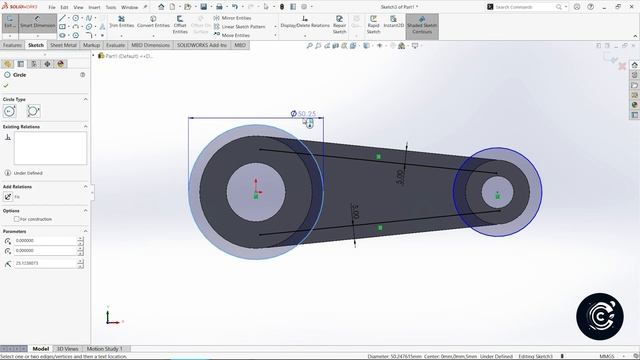Switch to the Sheet Metal tab
Image resolution: width=640 pixels, height=360 pixels.
tap(63, 45)
